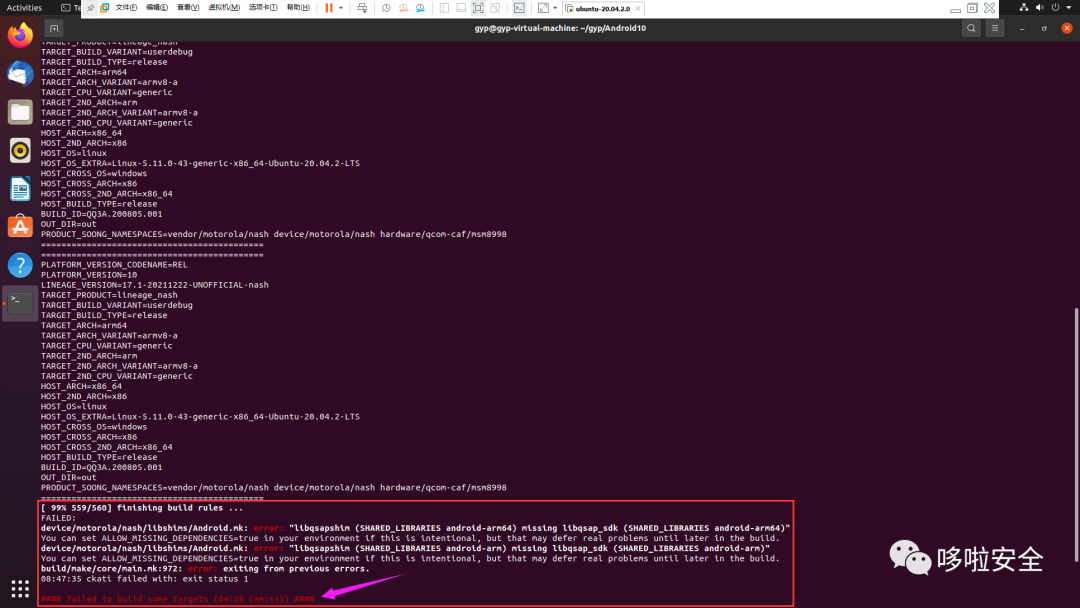The image size is (1080, 608).
Task: Click the VMware pin toolbar icon
Action: coord(90,8)
